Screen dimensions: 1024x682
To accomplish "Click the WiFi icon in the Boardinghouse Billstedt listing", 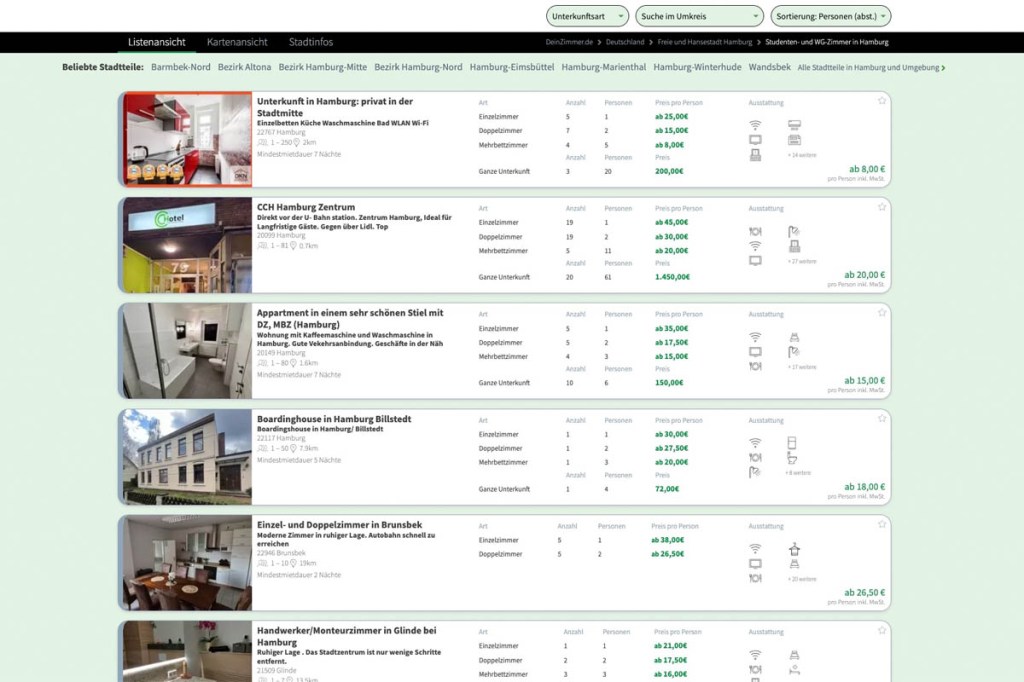I will tap(755, 443).
